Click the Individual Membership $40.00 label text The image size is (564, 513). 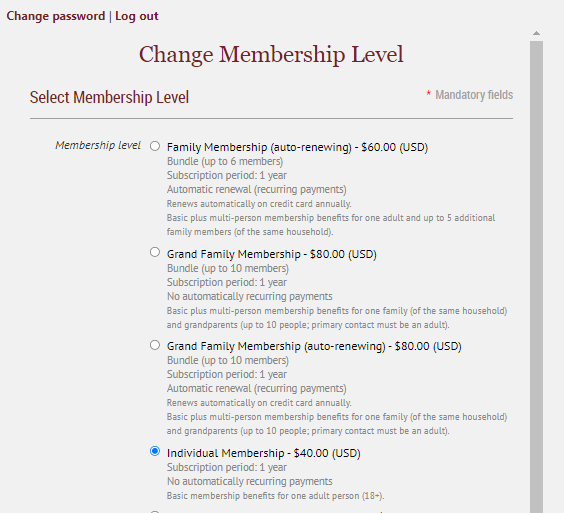(x=263, y=453)
